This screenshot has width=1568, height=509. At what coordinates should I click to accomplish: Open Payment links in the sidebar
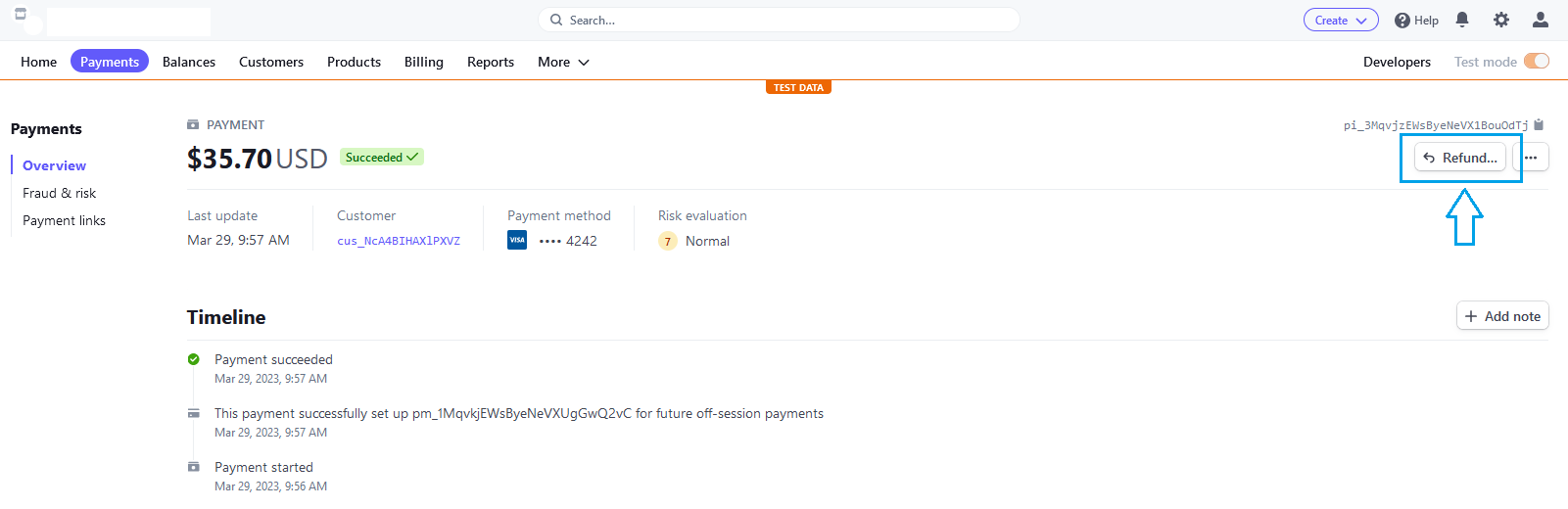click(64, 220)
